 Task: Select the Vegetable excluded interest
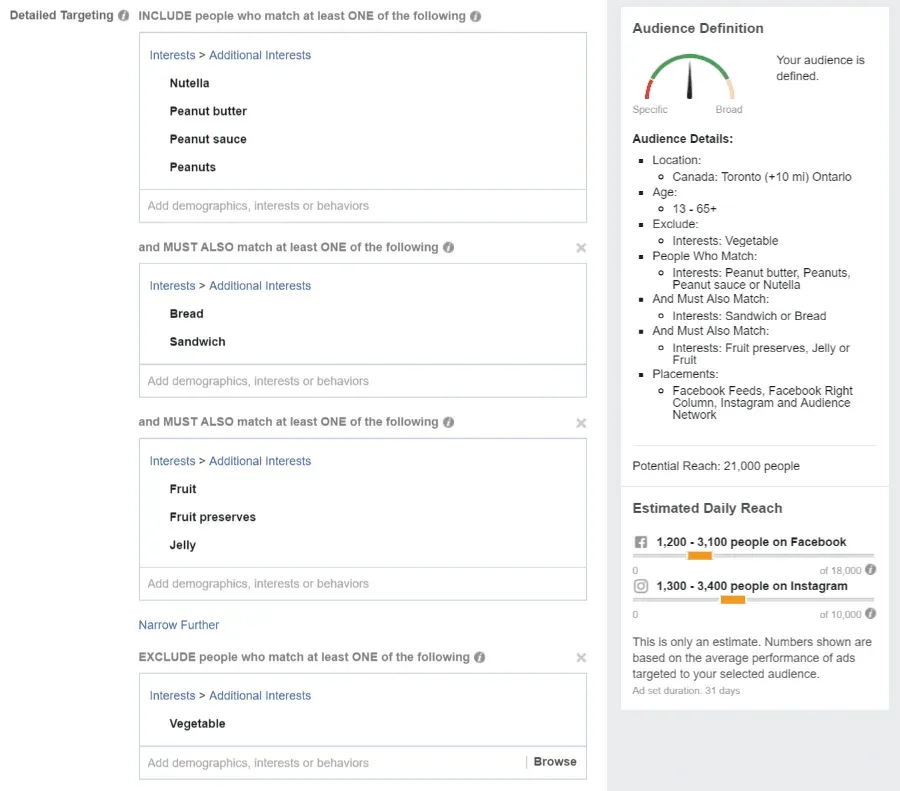pos(196,723)
